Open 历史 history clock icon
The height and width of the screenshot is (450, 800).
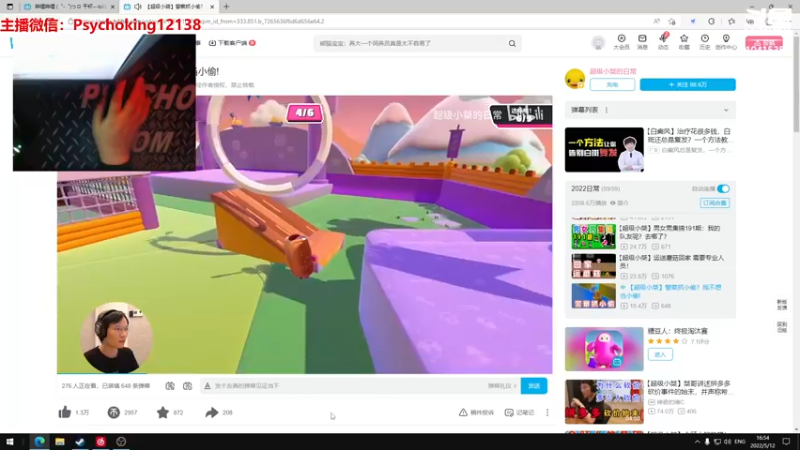coord(705,42)
